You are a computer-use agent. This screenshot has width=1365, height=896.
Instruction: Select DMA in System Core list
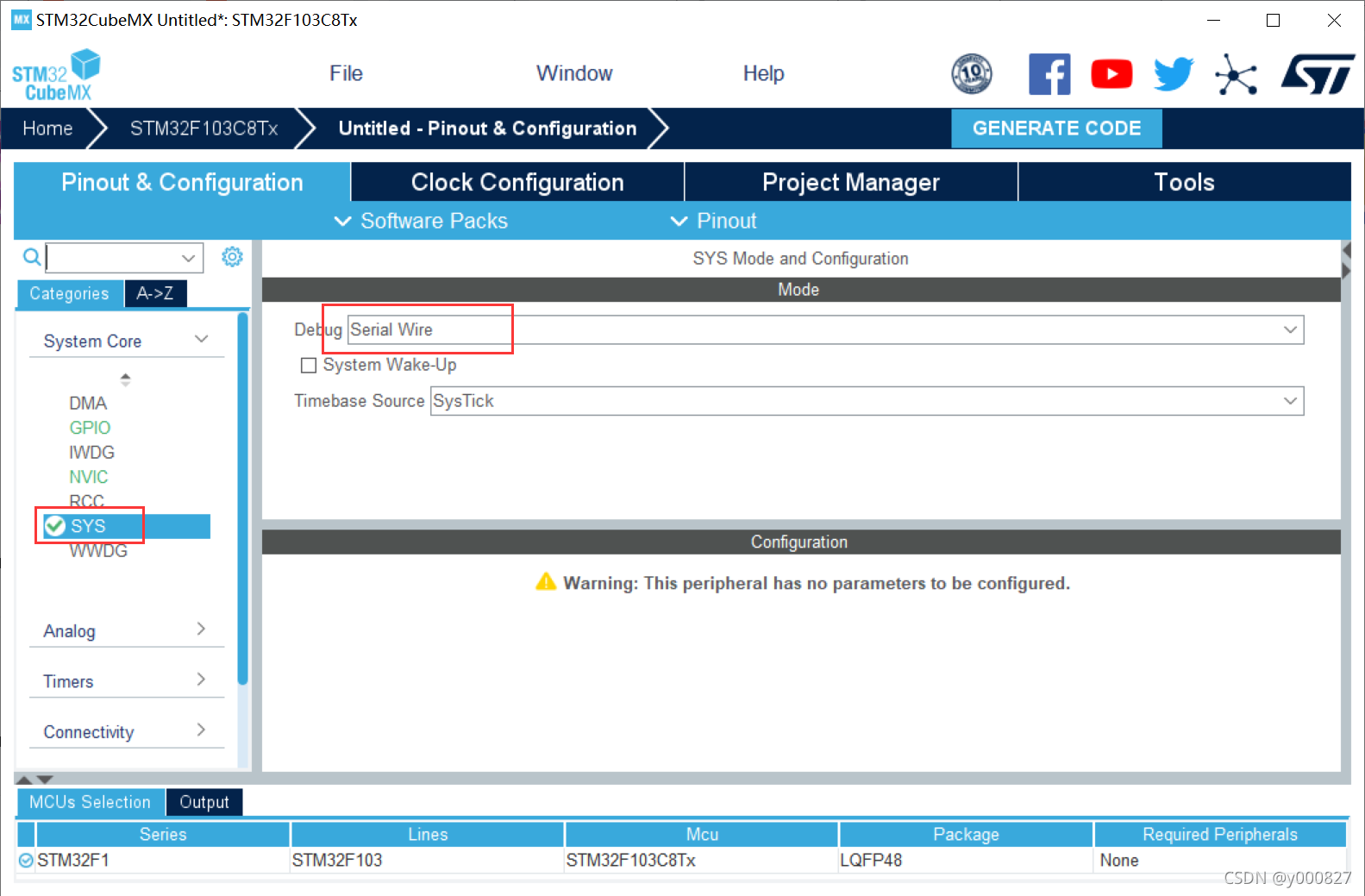point(88,403)
